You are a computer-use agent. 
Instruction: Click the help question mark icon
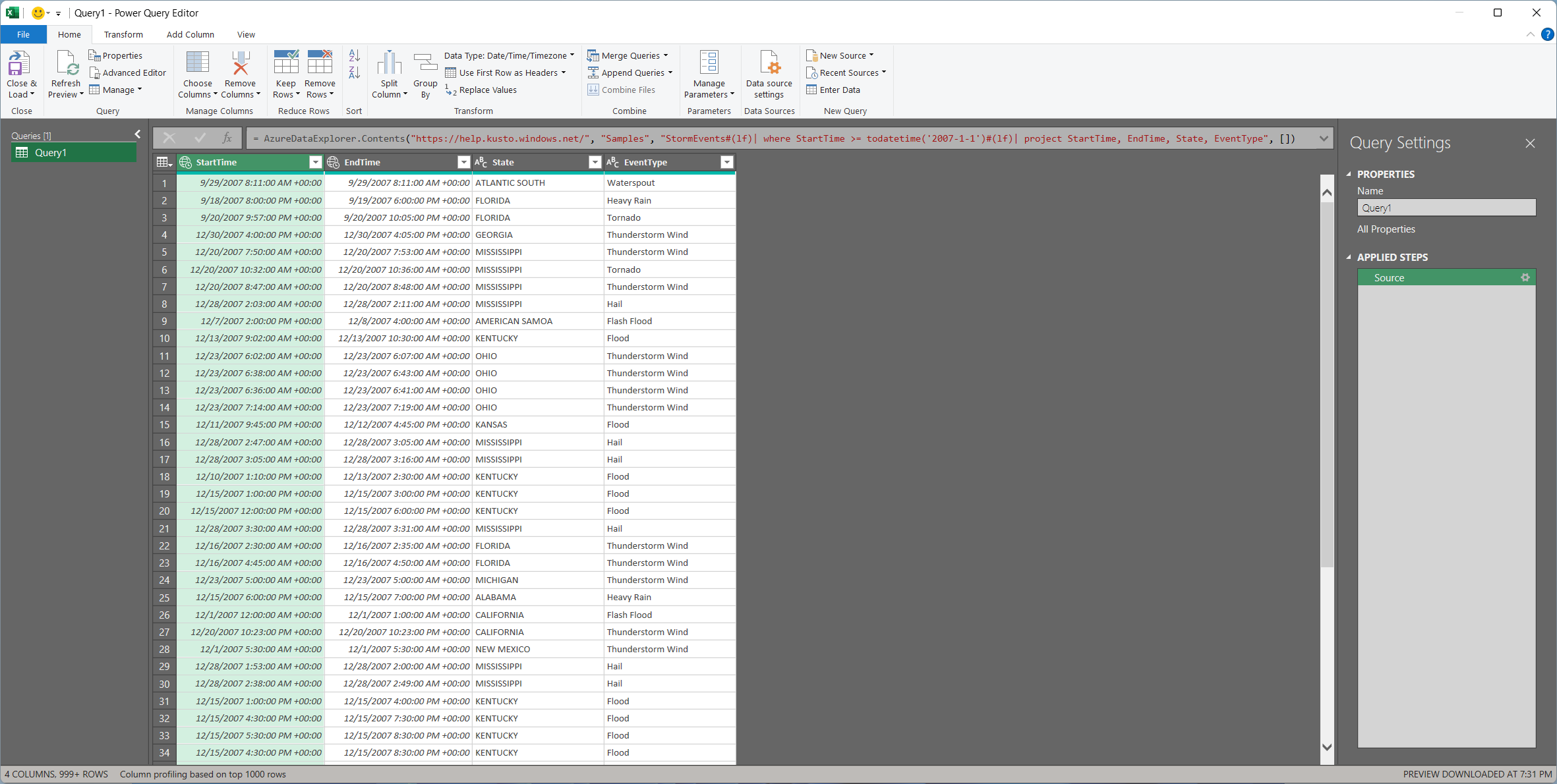[x=1547, y=35]
